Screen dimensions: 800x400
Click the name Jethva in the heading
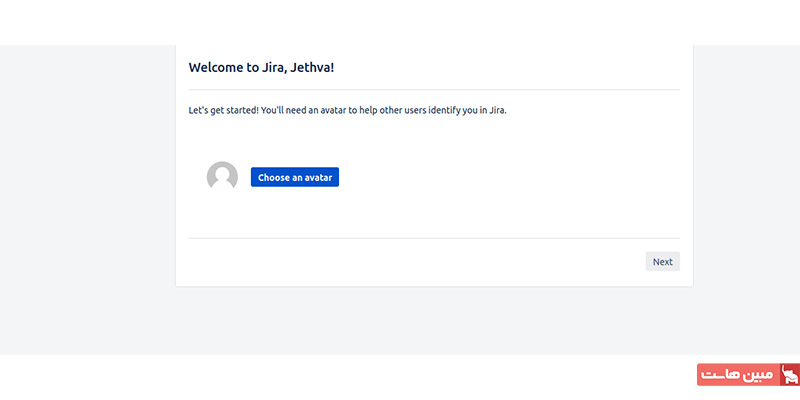pos(312,67)
